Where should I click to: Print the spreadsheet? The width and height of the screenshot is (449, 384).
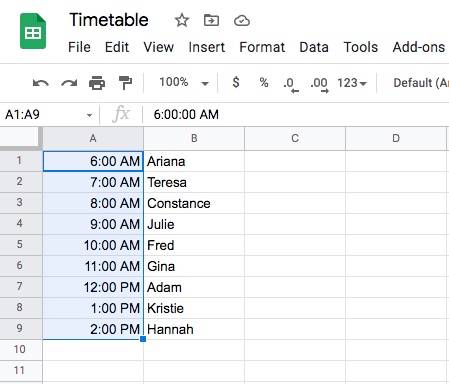(97, 83)
